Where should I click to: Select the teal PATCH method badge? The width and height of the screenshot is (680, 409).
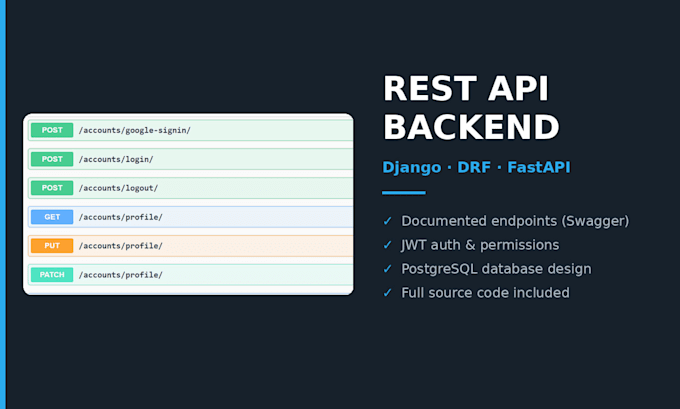(x=52, y=275)
